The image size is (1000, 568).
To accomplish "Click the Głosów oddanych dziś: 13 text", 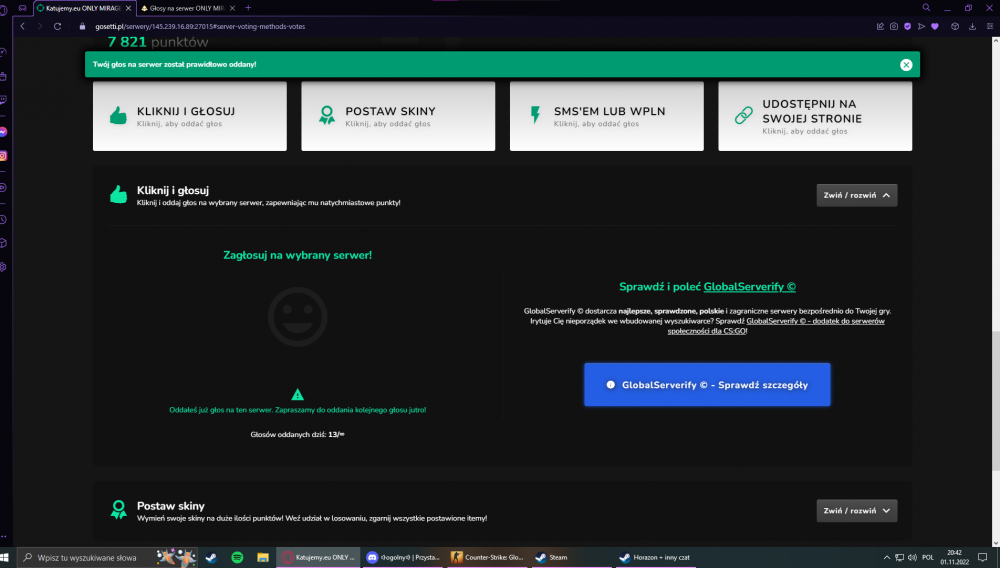I will 297,434.
